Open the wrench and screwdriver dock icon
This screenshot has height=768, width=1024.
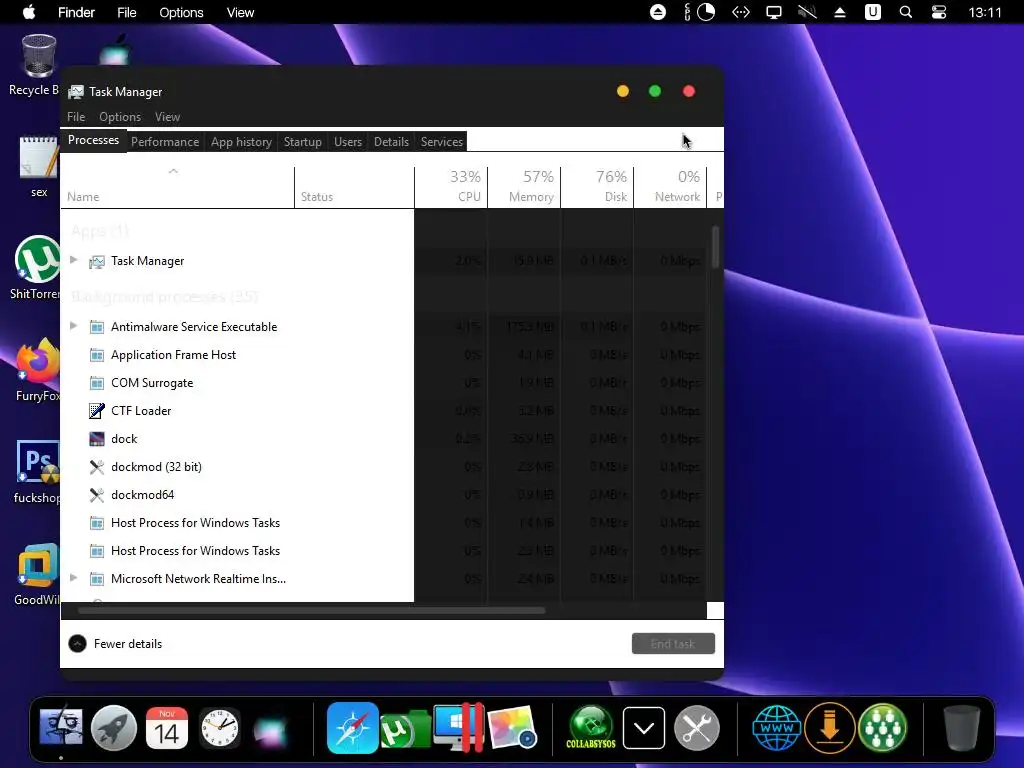(x=697, y=728)
